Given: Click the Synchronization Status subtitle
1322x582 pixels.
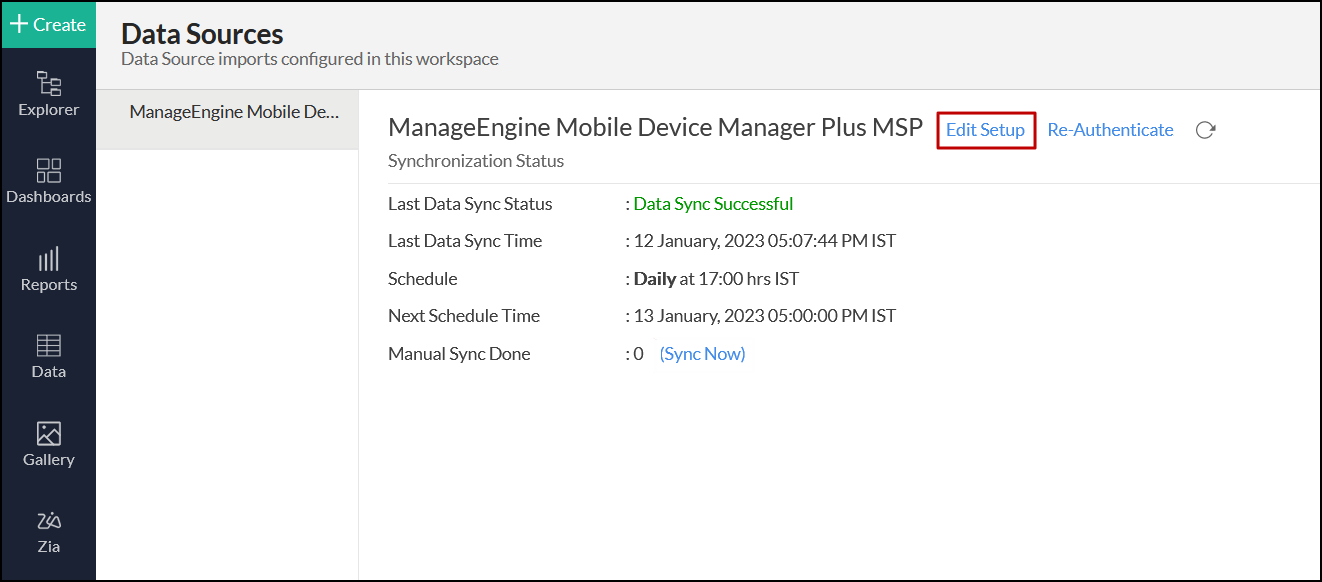Looking at the screenshot, I should point(476,161).
